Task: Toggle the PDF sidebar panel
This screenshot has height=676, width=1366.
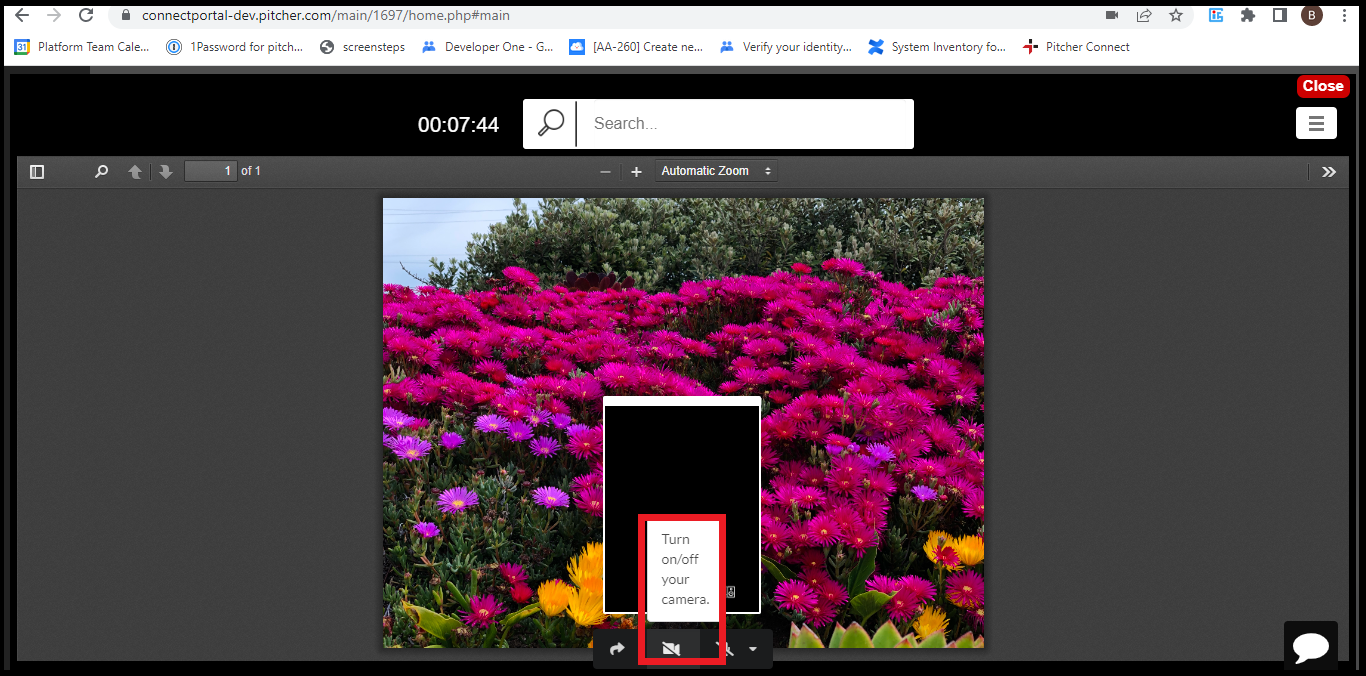Action: [x=37, y=172]
